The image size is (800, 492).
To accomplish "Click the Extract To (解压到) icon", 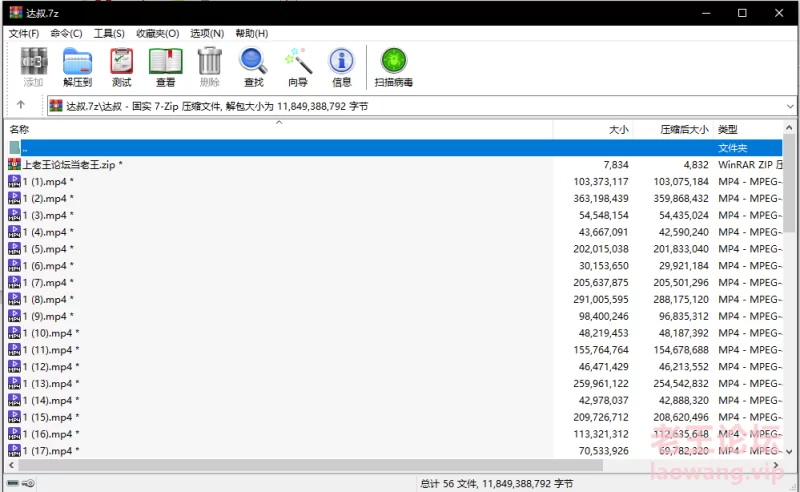I will pyautogui.click(x=78, y=61).
